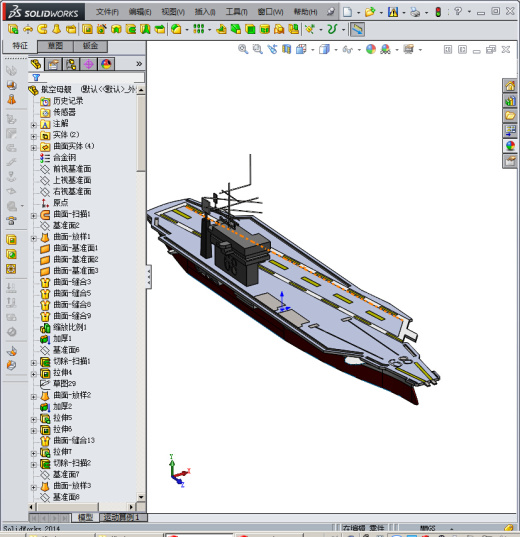Open the 工具(T) menu
This screenshot has height=537, width=520.
coord(236,12)
